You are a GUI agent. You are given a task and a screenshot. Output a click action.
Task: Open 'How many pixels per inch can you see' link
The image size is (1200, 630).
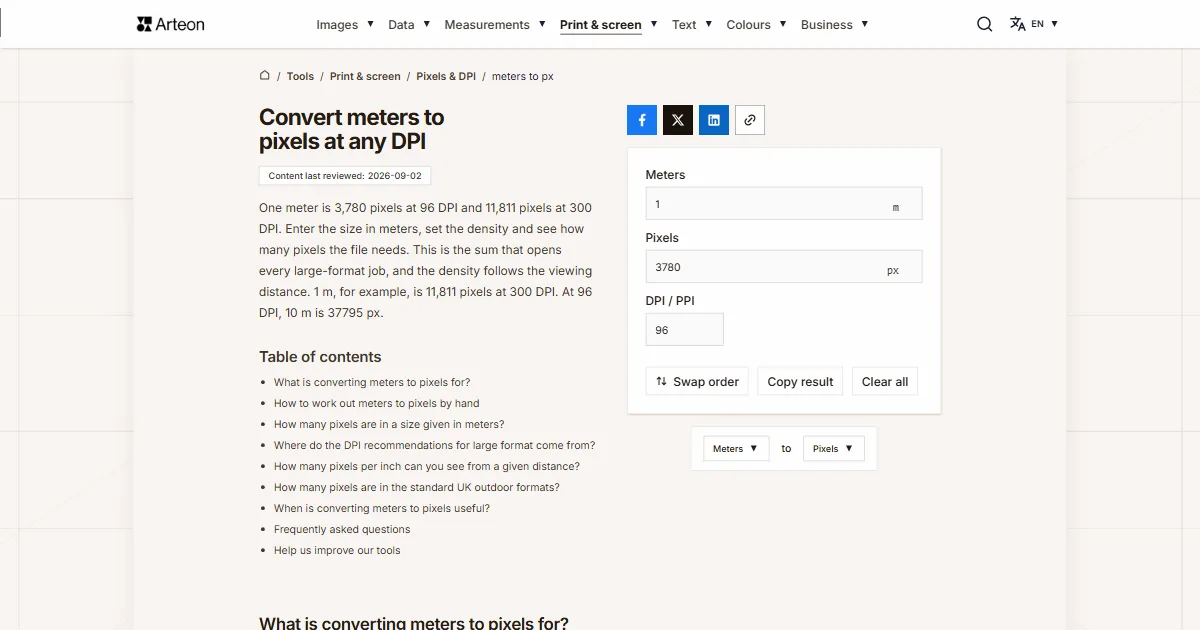pyautogui.click(x=427, y=466)
